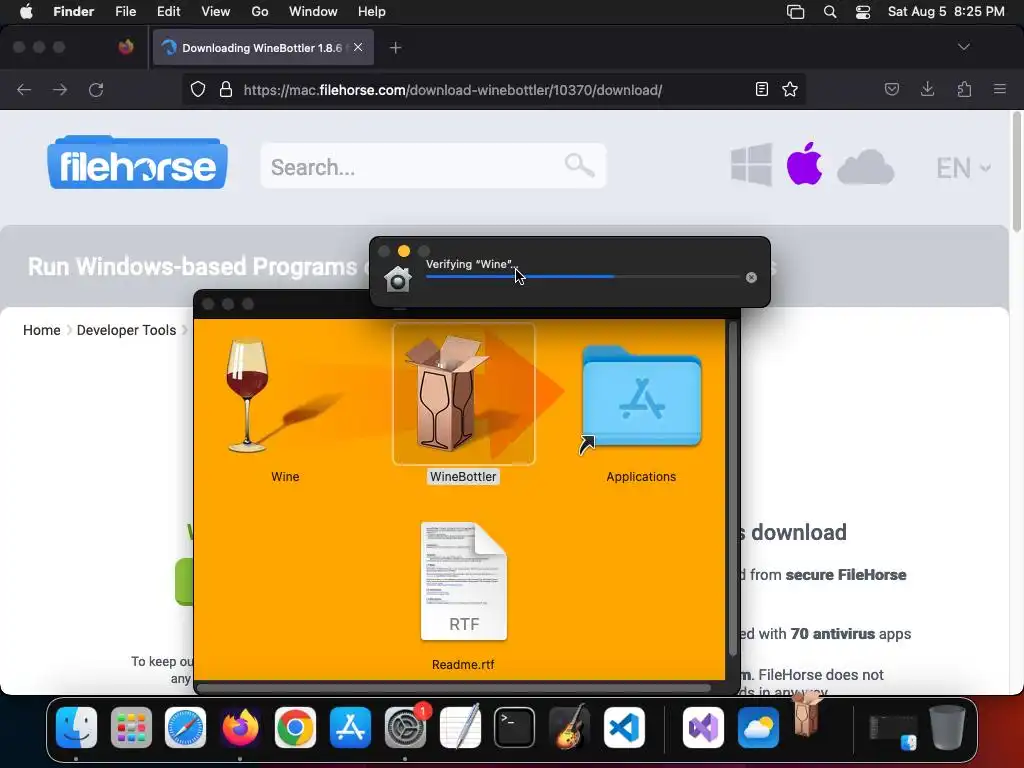Open Firefox extensions icon
This screenshot has height=768, width=1024.
(964, 89)
